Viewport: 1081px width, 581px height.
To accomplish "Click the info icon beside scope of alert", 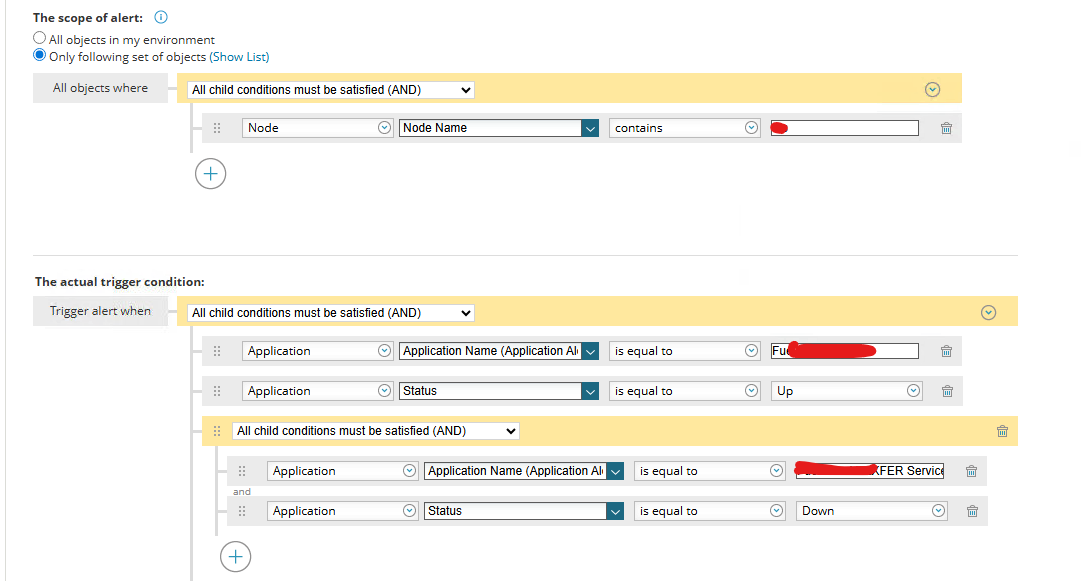I will click(x=161, y=17).
